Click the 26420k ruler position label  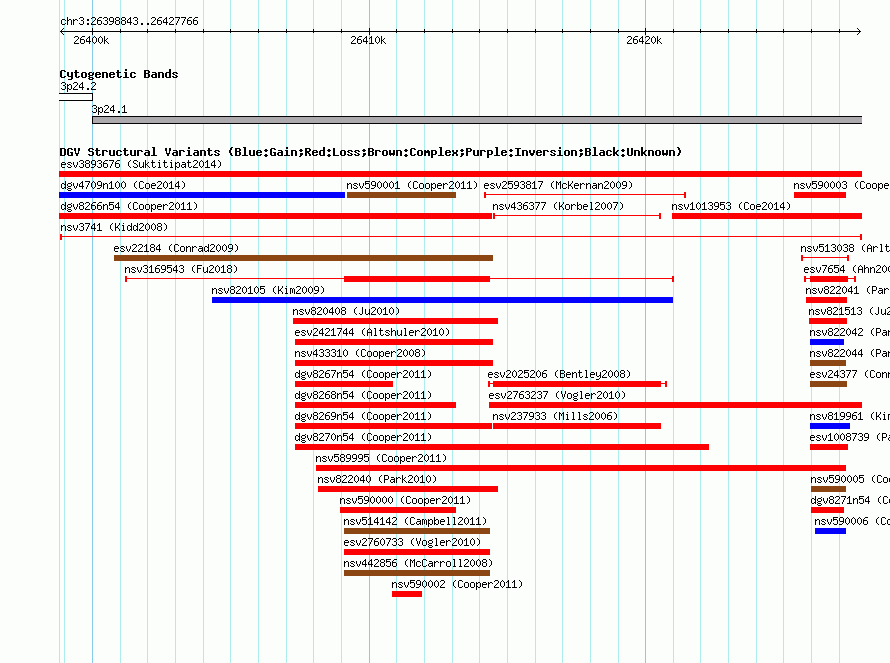(644, 40)
